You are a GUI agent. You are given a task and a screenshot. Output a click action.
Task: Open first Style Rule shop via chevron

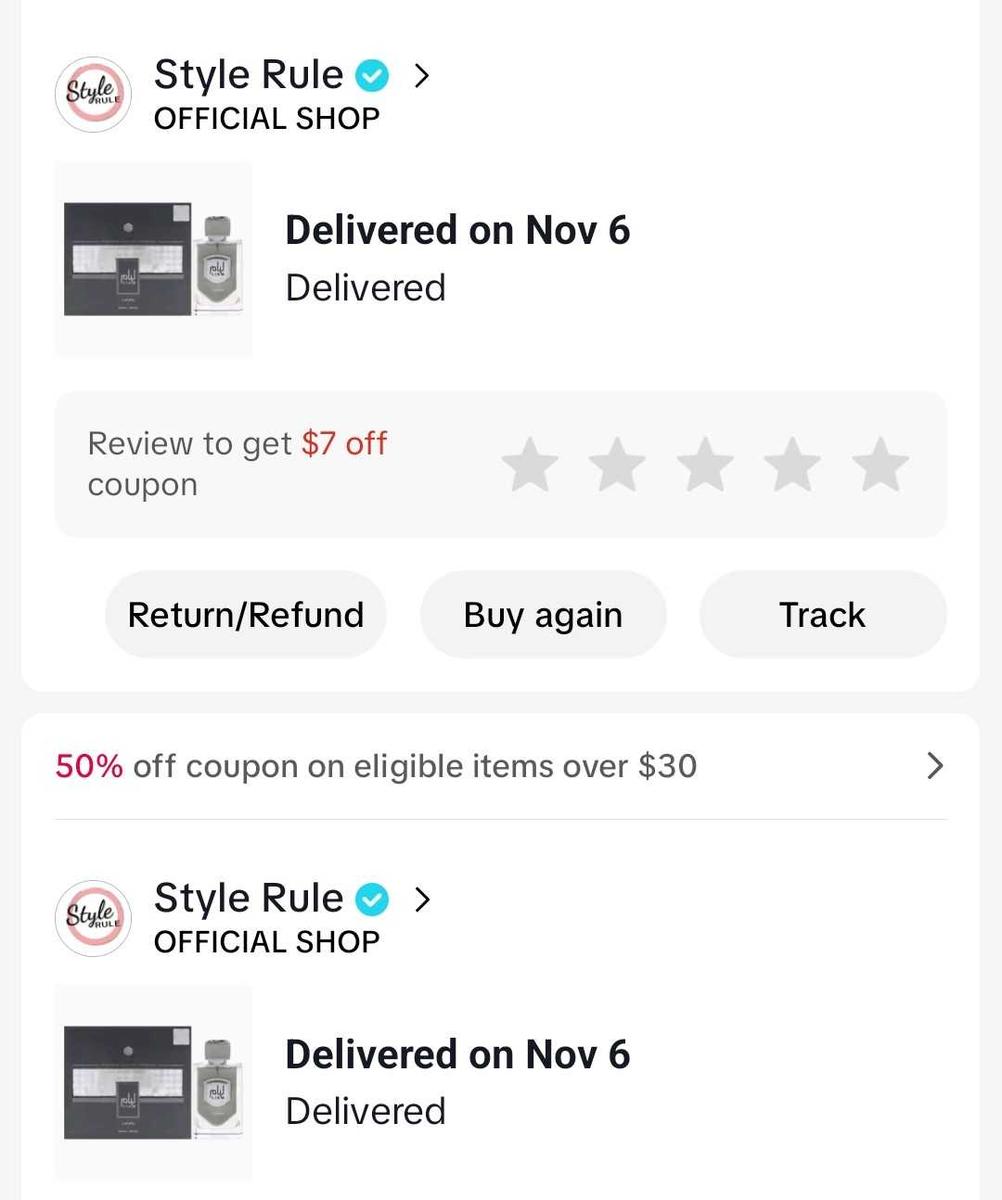click(x=422, y=76)
